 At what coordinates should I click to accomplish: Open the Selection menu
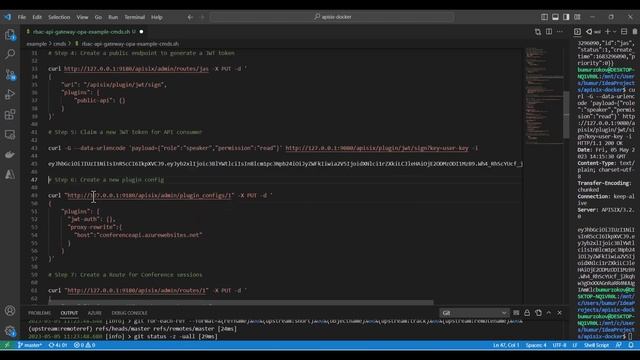pos(59,17)
